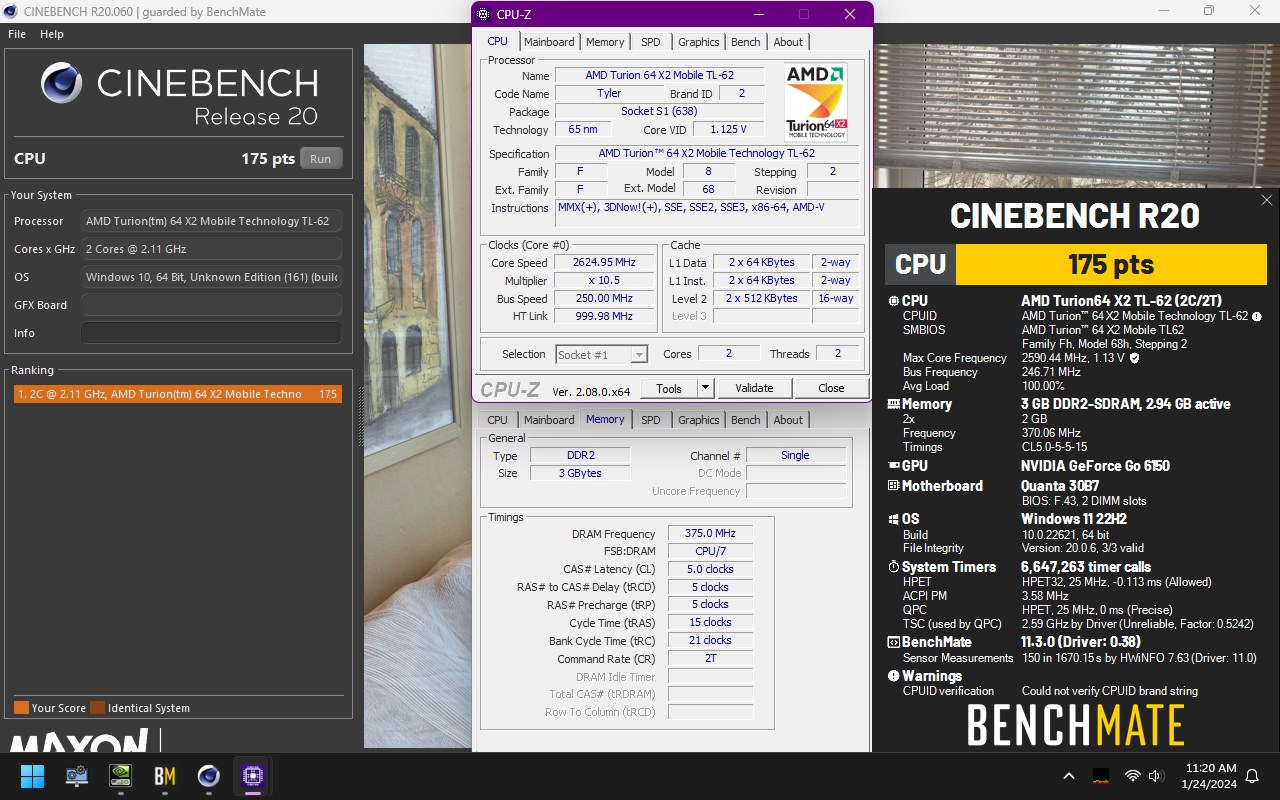Click the BenchMate version section icon
The width and height of the screenshot is (1280, 800).
click(x=893, y=642)
